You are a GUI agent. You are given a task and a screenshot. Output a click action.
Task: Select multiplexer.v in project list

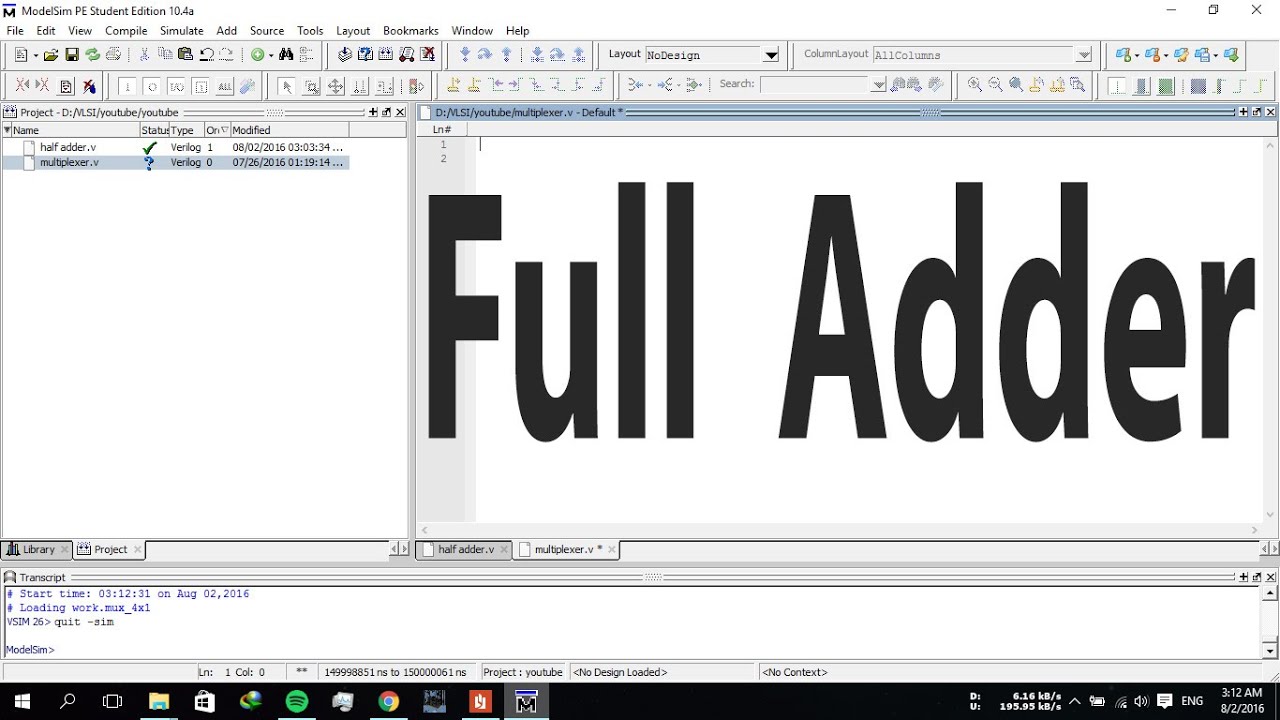click(69, 162)
